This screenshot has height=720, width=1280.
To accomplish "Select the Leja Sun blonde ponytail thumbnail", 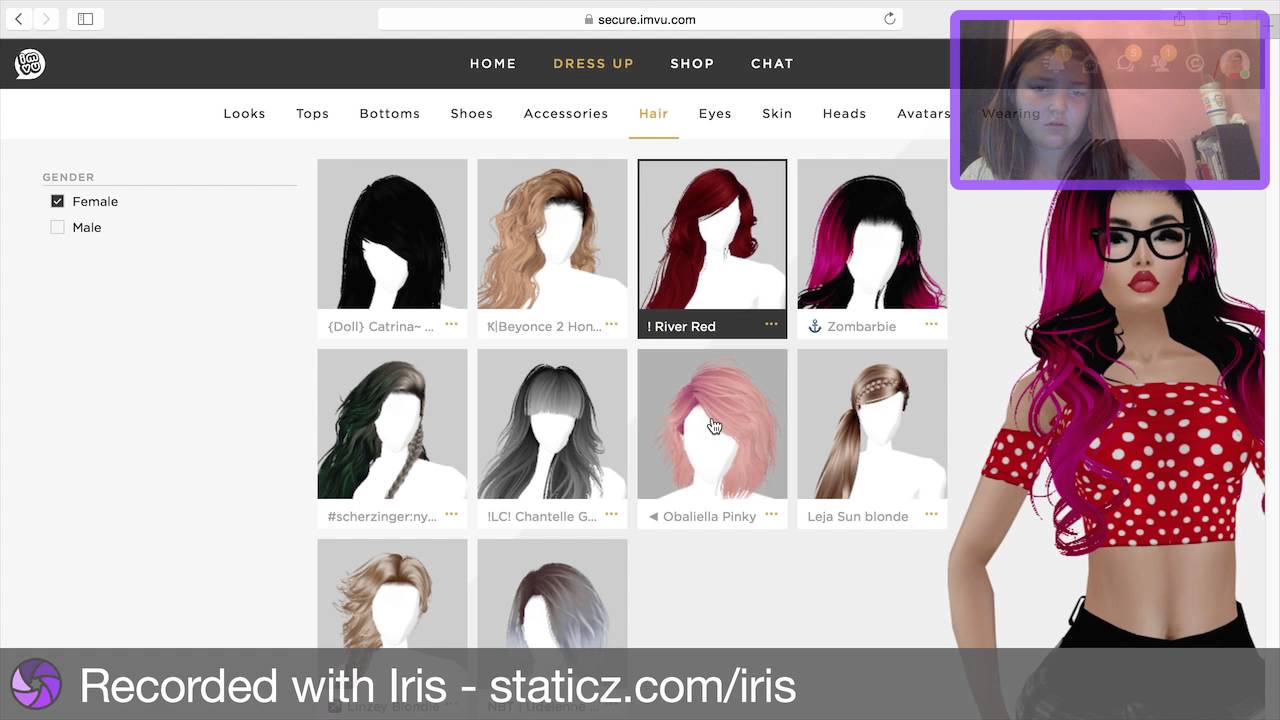I will [x=872, y=424].
